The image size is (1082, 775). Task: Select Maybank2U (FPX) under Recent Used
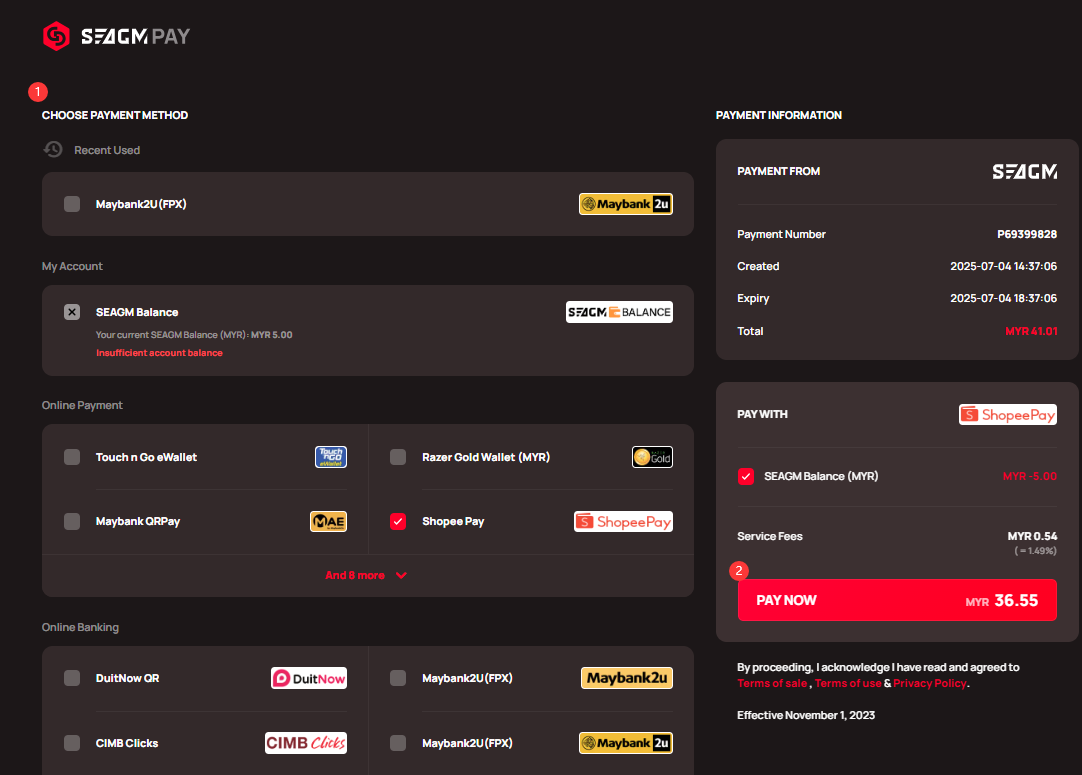pos(72,204)
